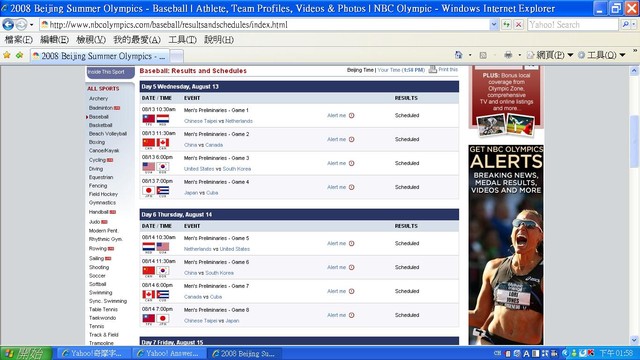Switch to Your Time display

click(401, 70)
